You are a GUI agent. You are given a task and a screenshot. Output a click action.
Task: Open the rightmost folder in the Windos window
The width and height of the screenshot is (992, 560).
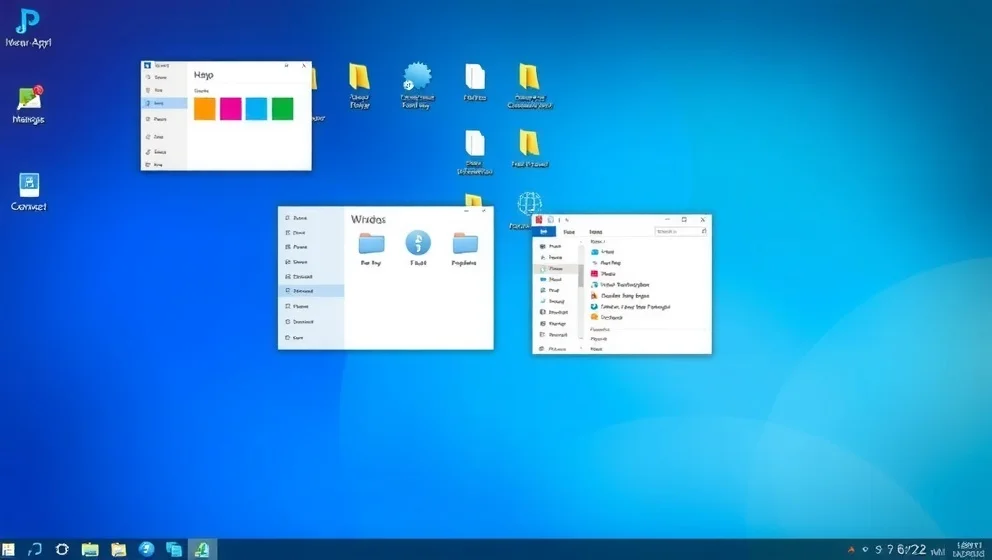click(464, 243)
